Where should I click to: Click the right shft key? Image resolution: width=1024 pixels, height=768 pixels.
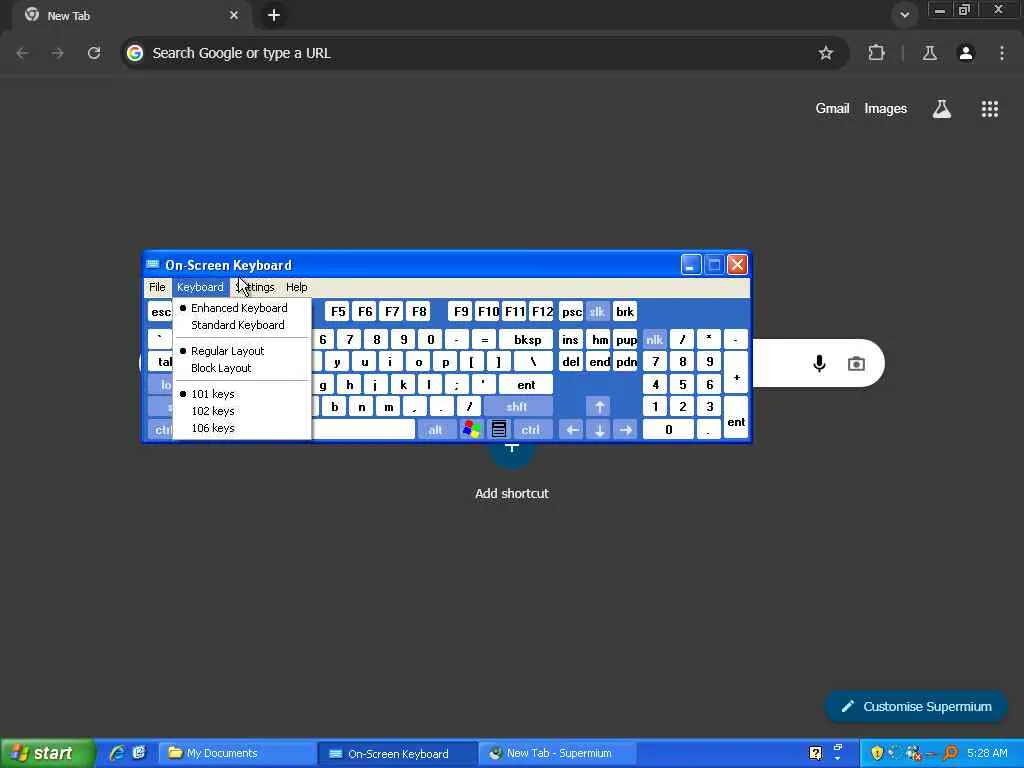tap(517, 407)
